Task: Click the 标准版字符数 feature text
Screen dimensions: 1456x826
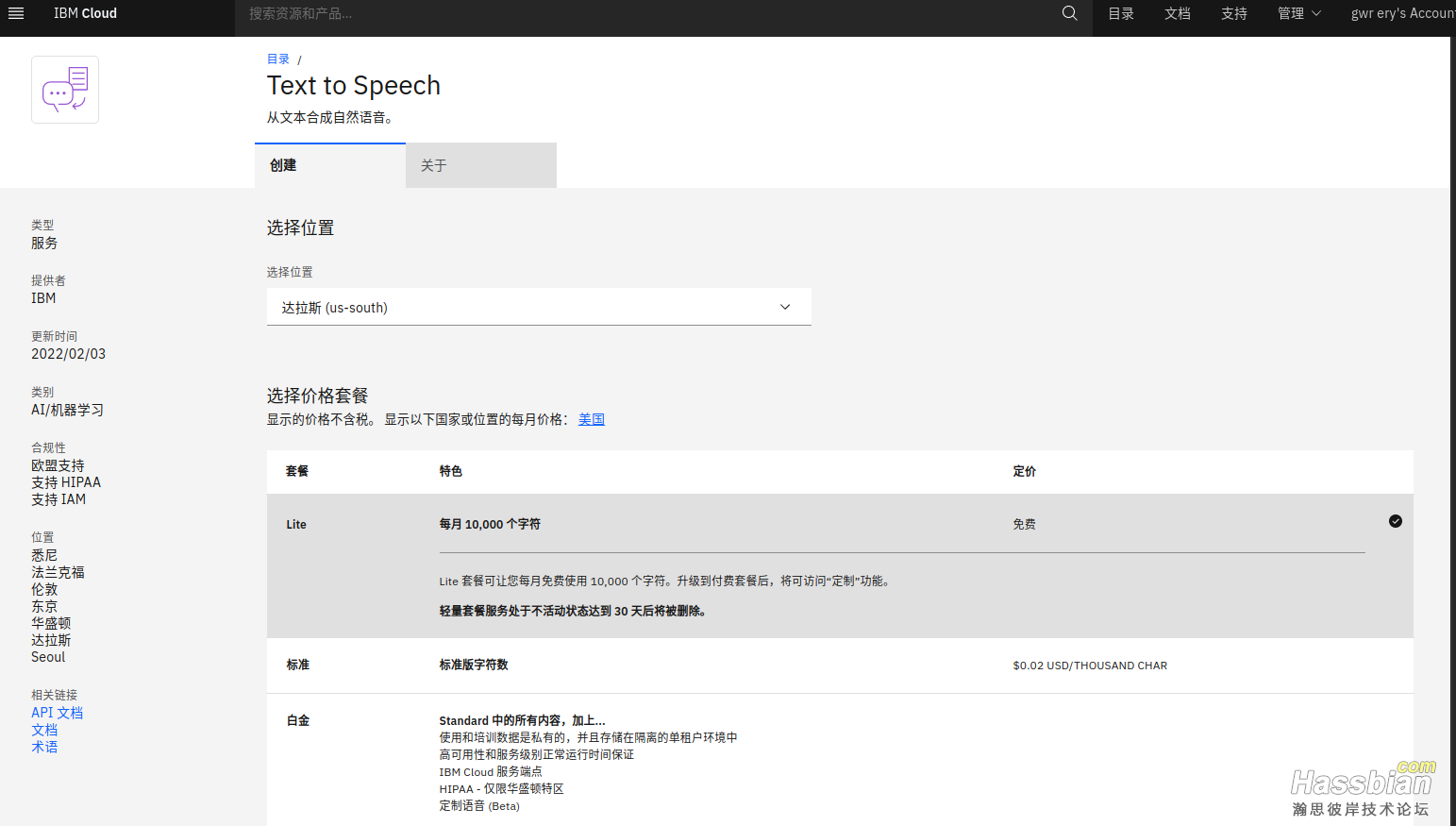Action: point(474,665)
